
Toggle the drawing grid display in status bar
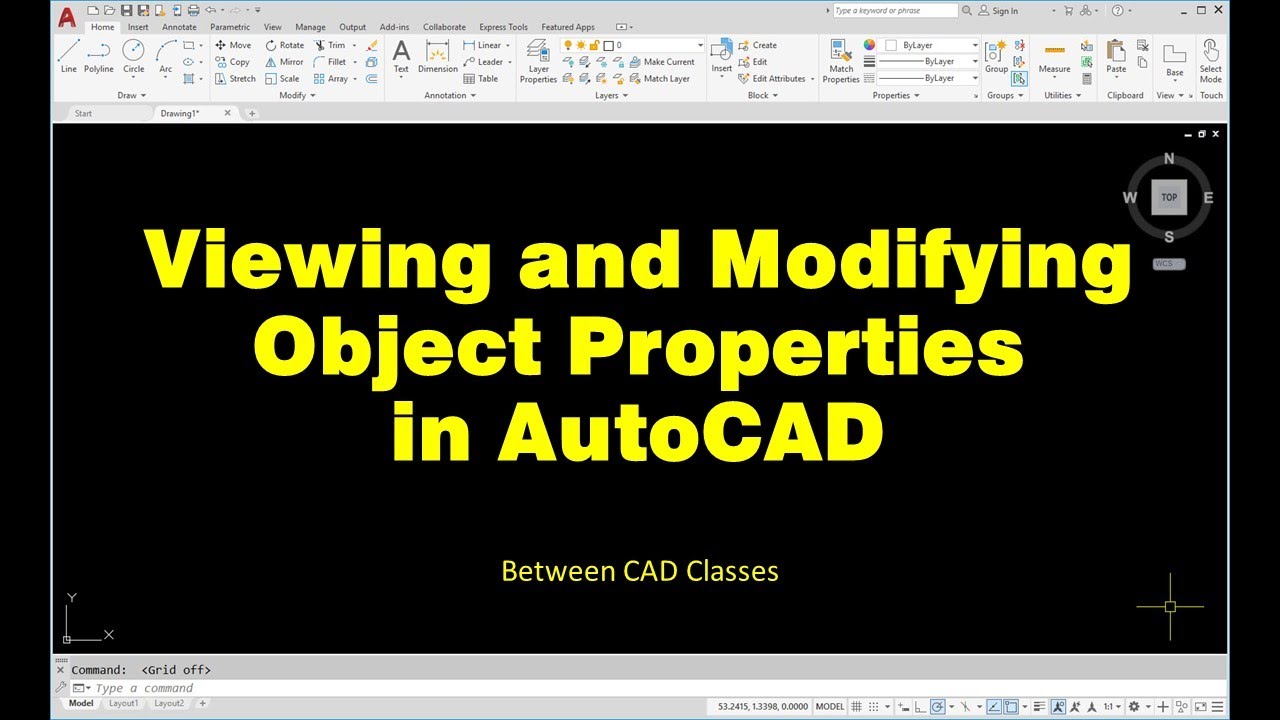pos(856,706)
